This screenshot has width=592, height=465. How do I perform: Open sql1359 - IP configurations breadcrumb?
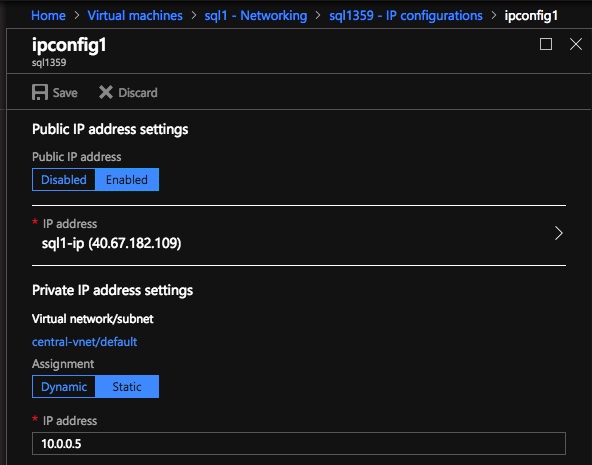pos(405,15)
